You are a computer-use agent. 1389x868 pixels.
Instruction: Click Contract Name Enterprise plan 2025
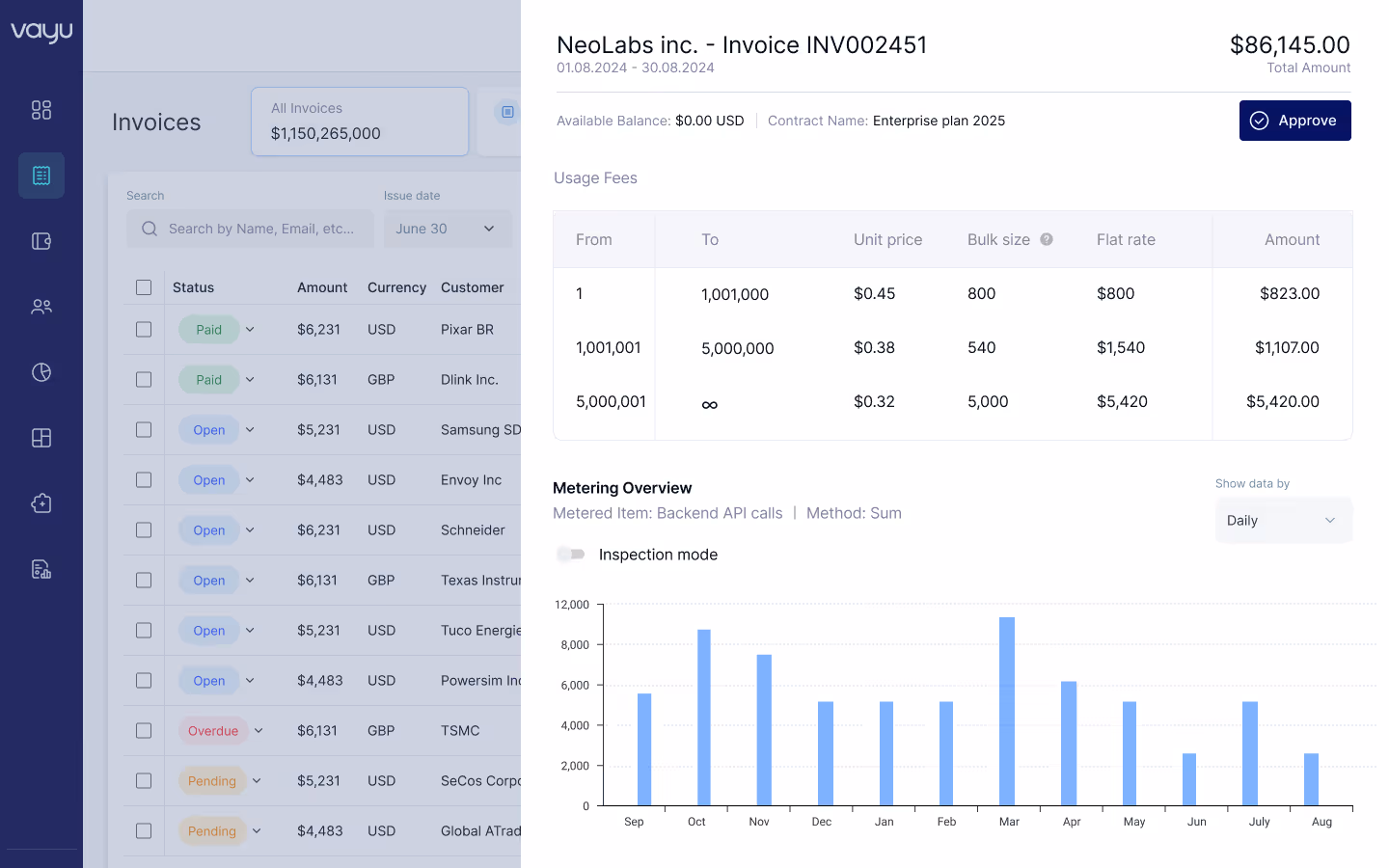[x=886, y=121]
